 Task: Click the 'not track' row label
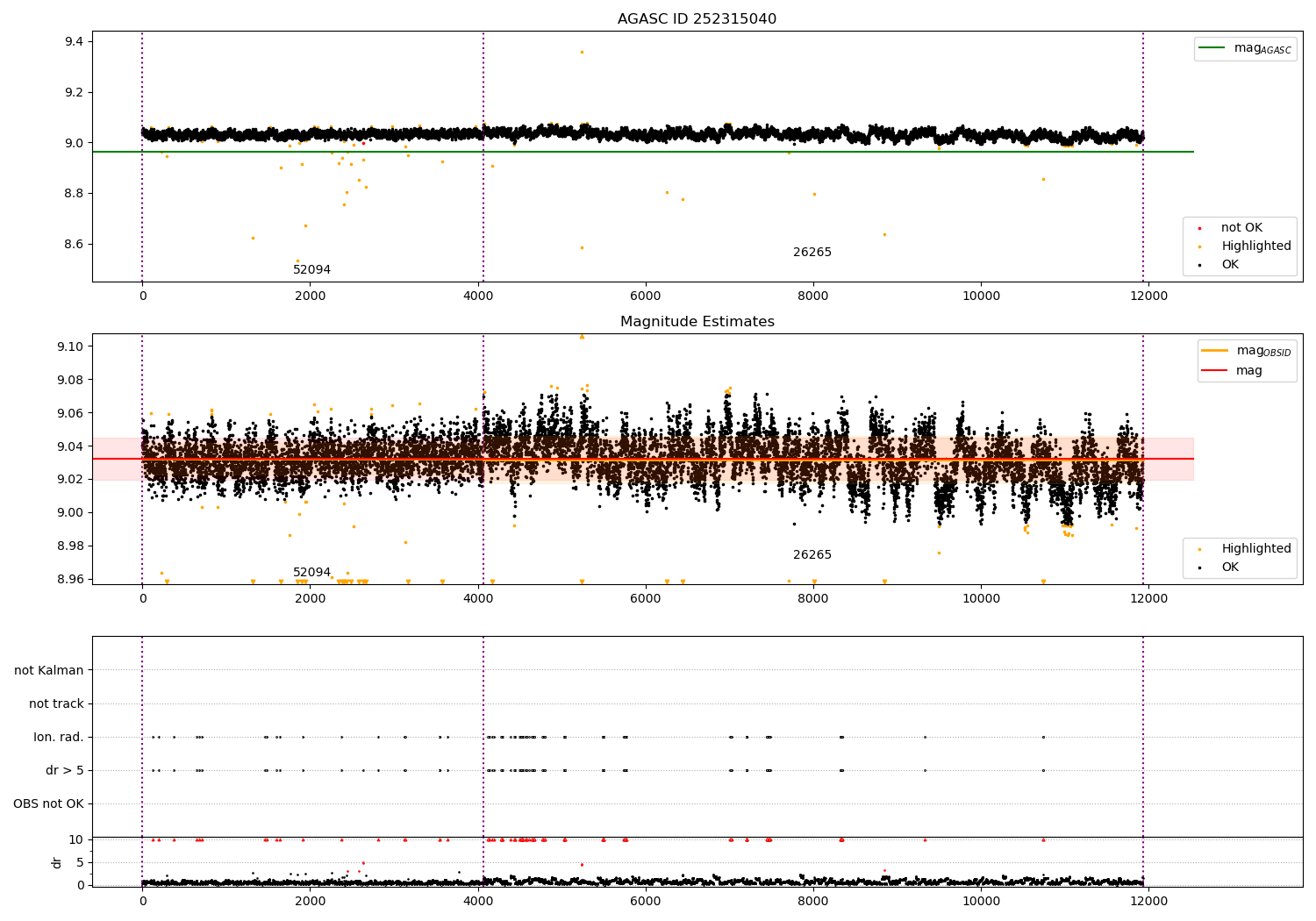point(56,704)
